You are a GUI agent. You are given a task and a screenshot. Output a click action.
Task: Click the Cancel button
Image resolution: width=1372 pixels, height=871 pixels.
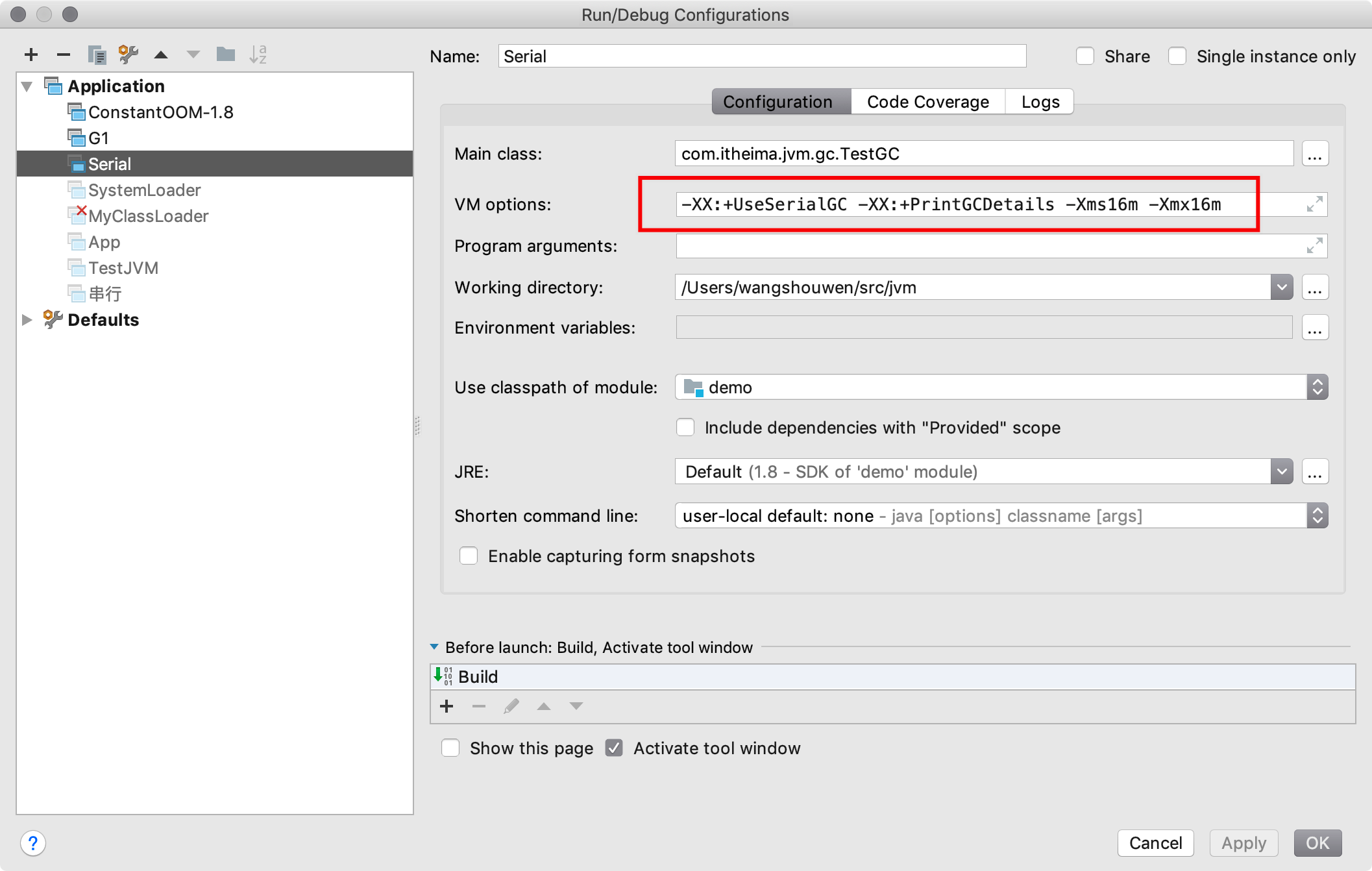tap(1155, 843)
